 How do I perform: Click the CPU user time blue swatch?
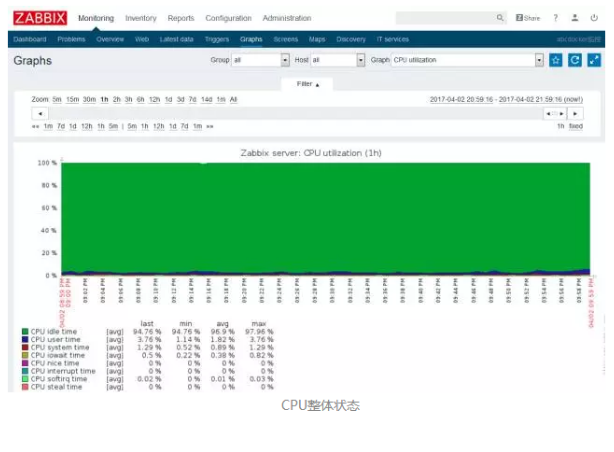(25, 339)
